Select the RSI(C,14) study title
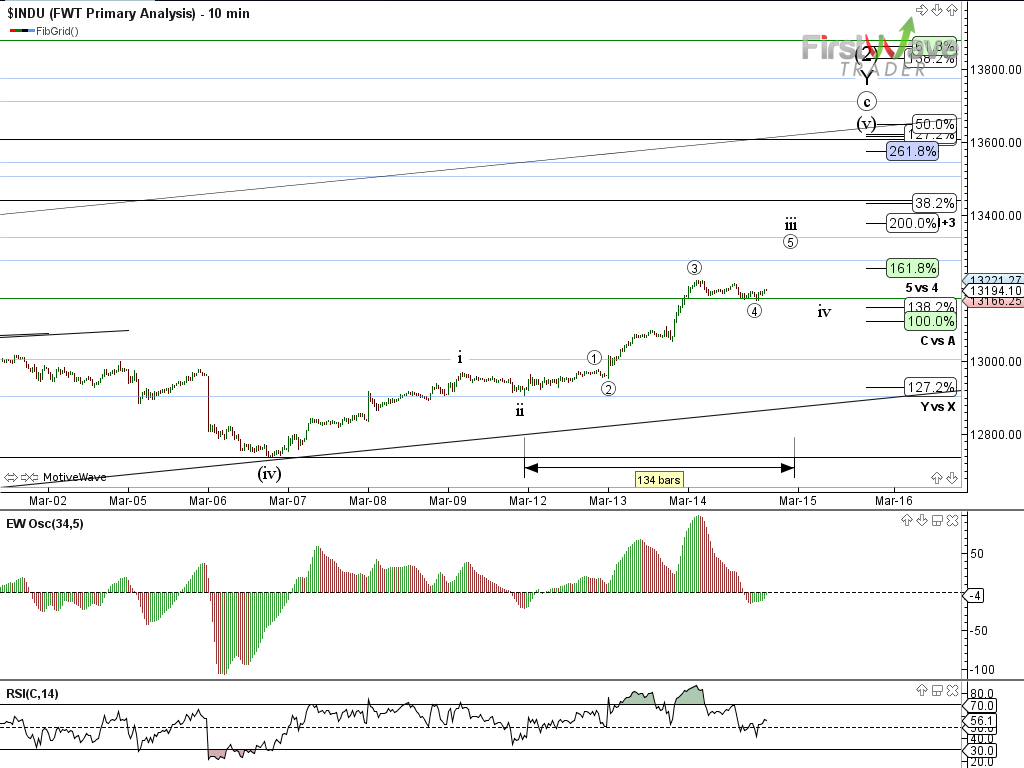1024x768 pixels. [x=32, y=693]
